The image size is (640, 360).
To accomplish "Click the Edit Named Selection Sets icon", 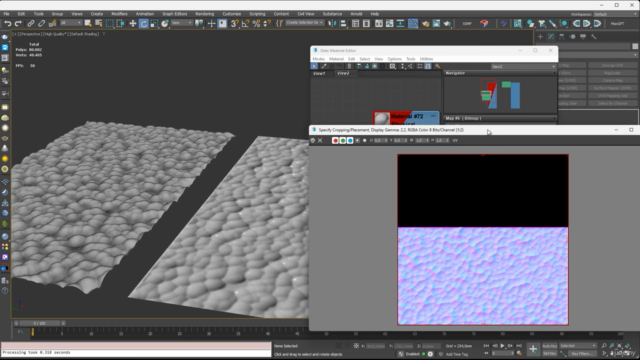I will pos(280,24).
